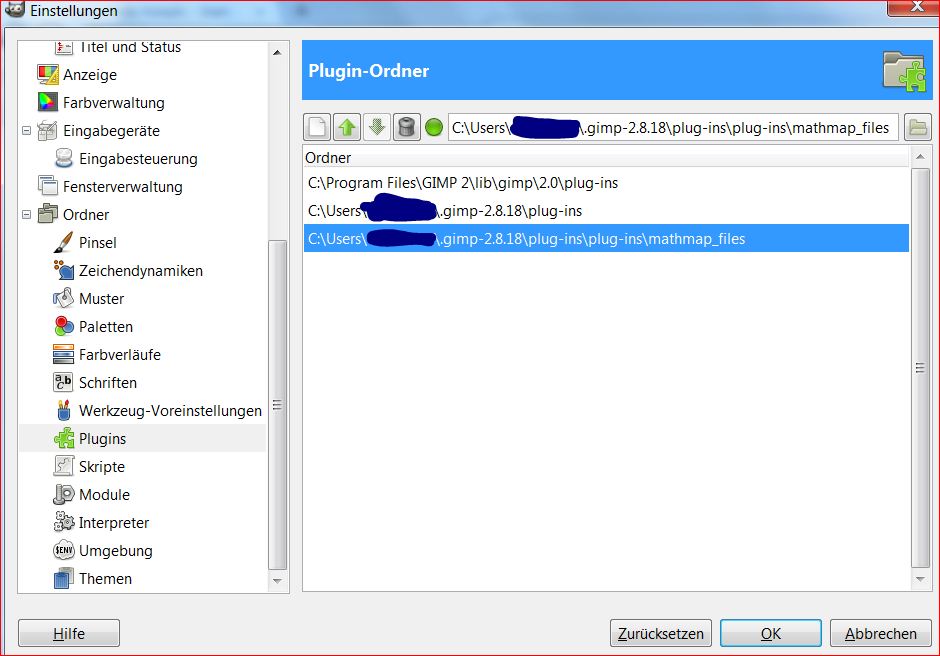Click the Schriften font icon
This screenshot has width=940, height=656.
[x=64, y=382]
